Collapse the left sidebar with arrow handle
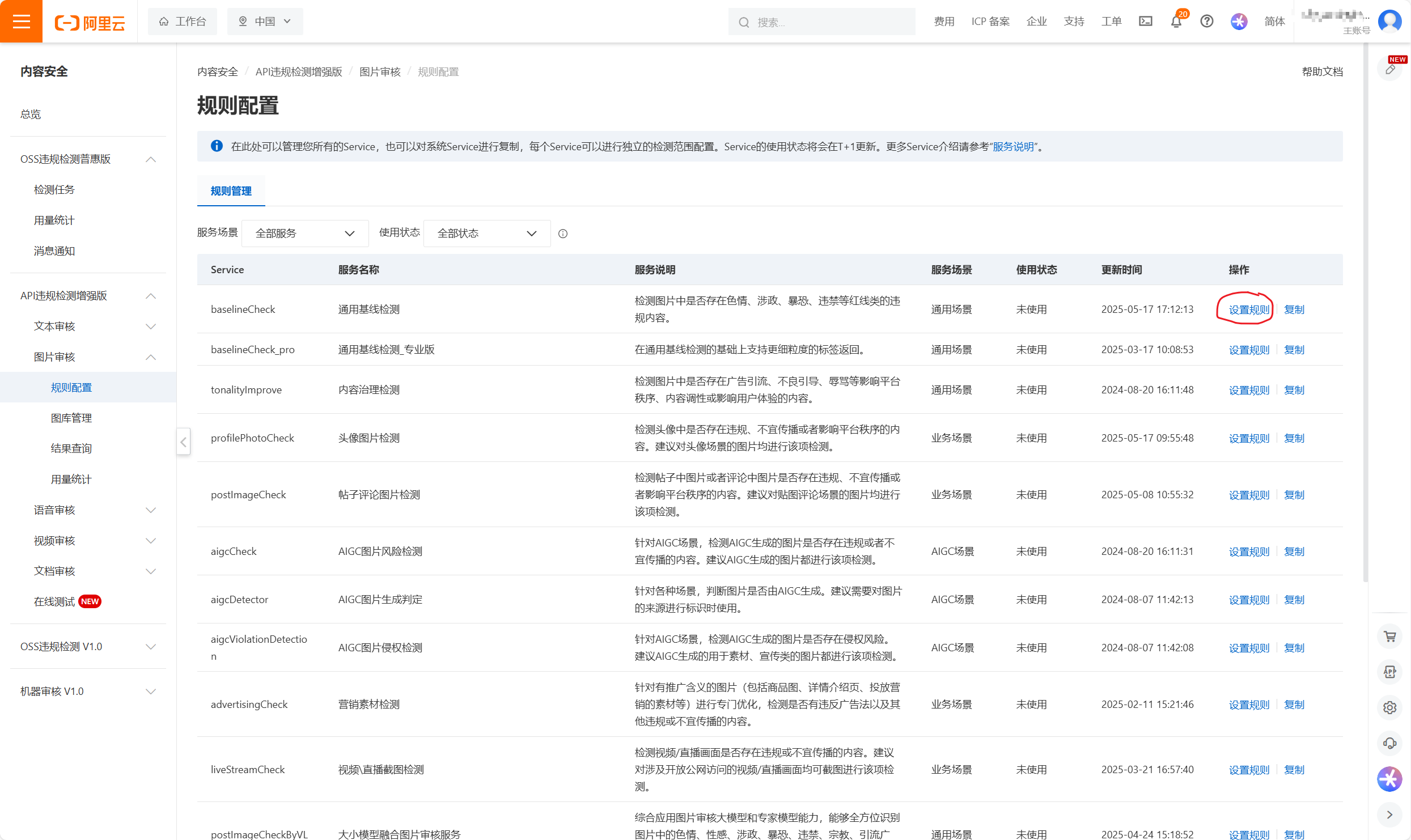Screen dimensions: 1411x840 (x=183, y=442)
